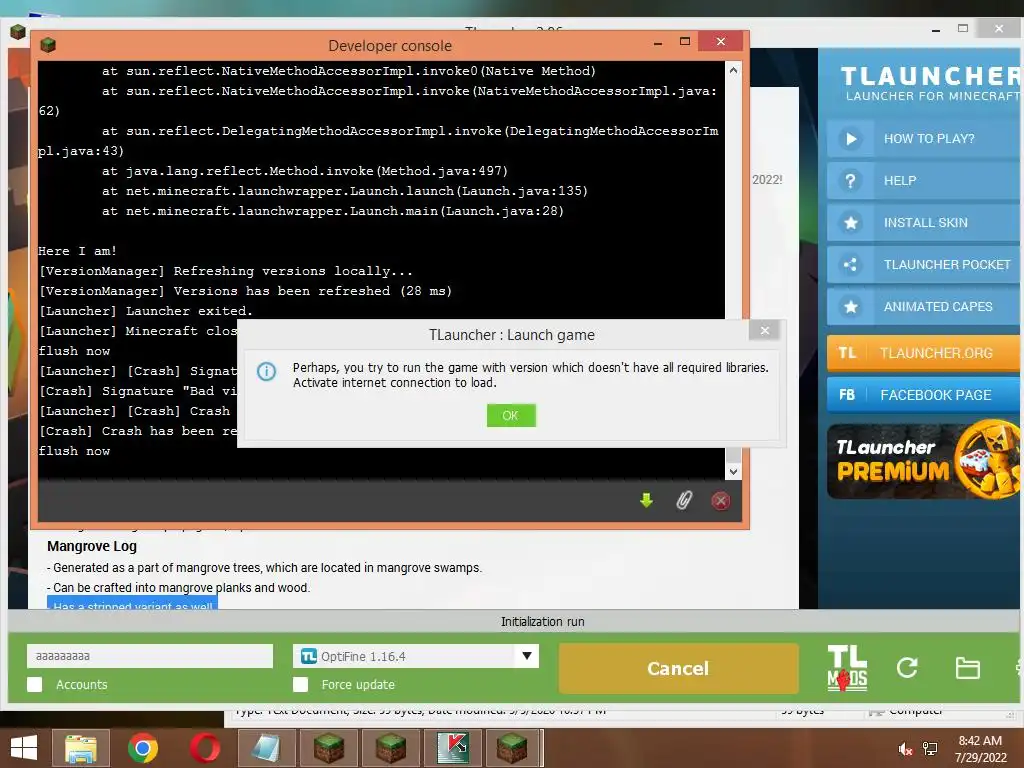Viewport: 1024px width, 768px height.
Task: Click the red clear icon in Developer console
Action: (x=720, y=501)
